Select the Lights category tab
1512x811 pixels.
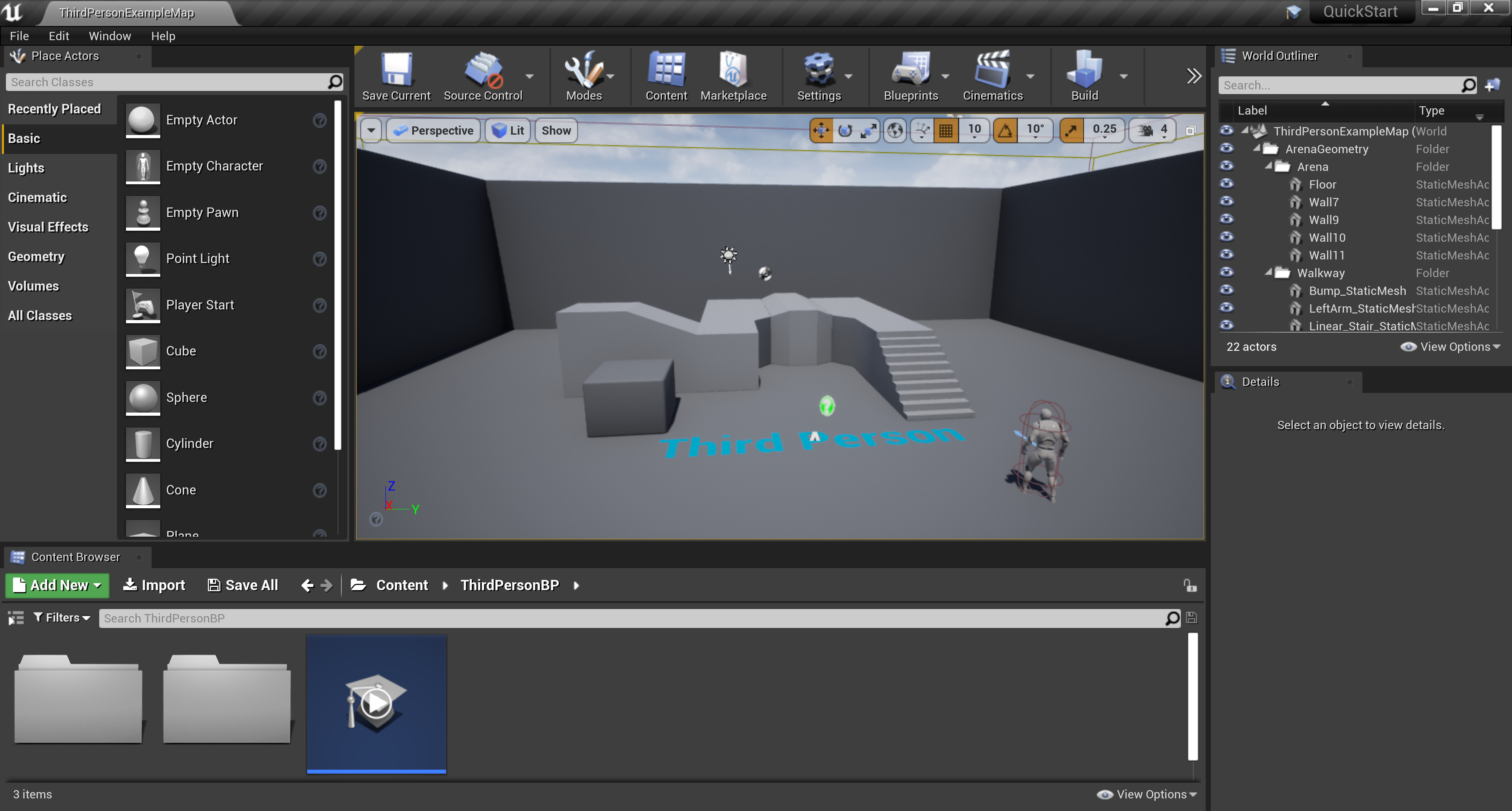tap(26, 168)
